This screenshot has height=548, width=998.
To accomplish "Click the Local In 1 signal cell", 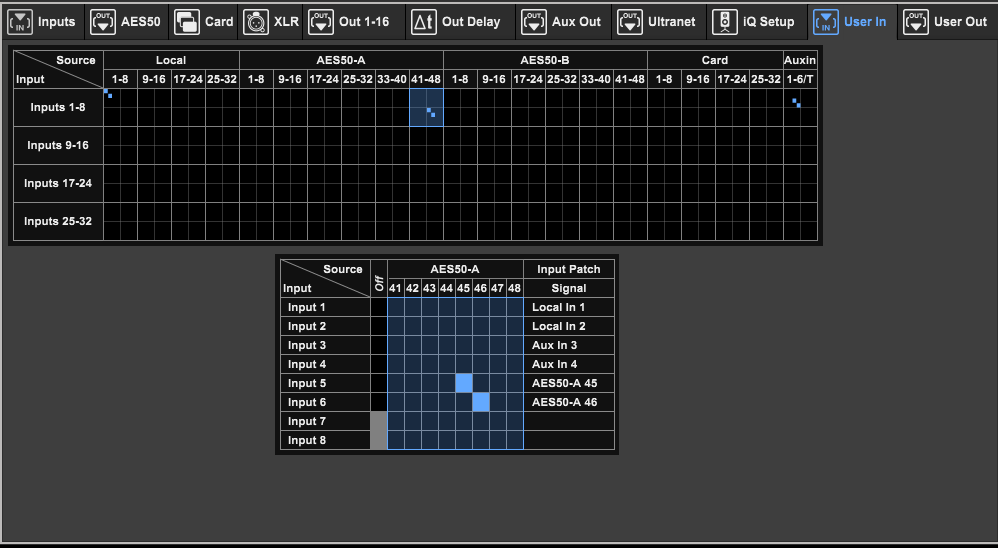I will point(569,307).
